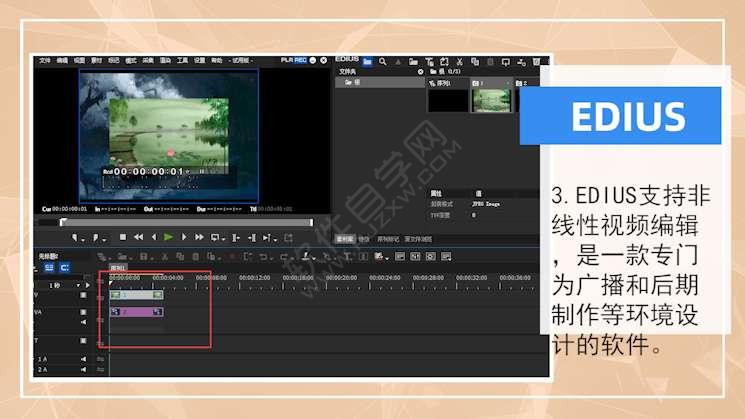The image size is (745, 419).
Task: Switch the monitor to REC recorder mode
Action: tap(300, 60)
